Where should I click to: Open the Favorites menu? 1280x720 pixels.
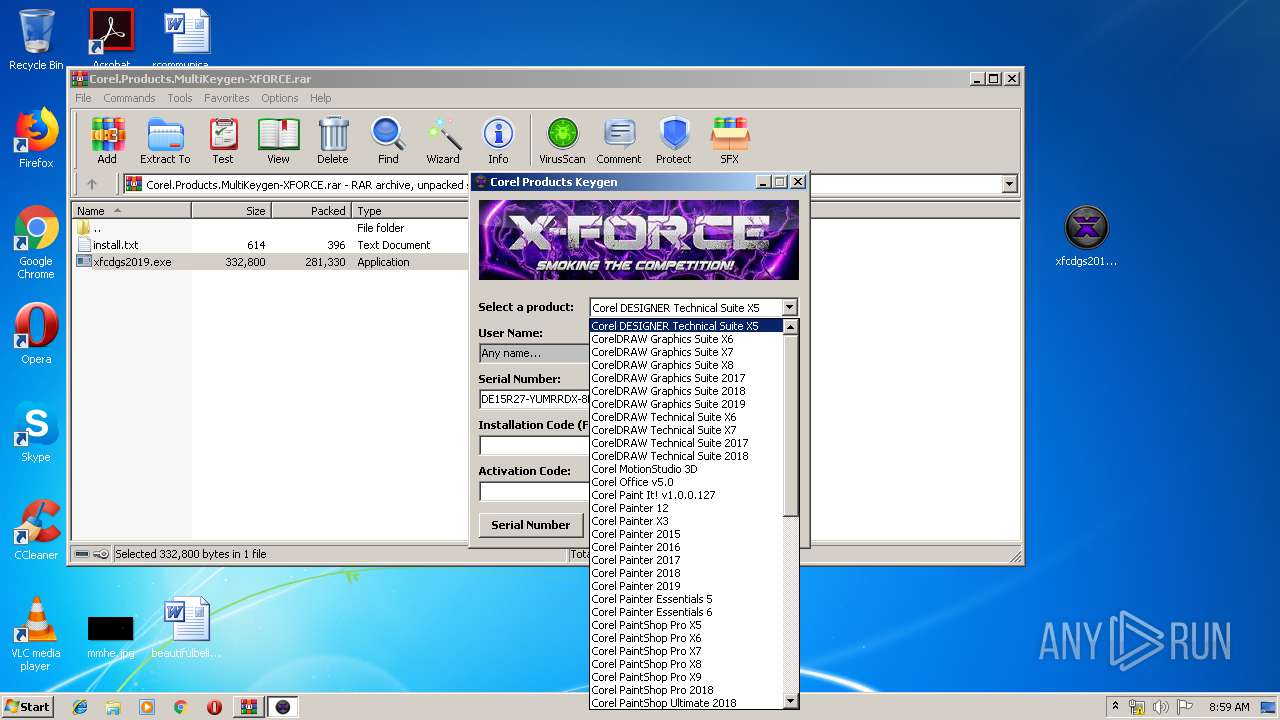click(x=227, y=98)
